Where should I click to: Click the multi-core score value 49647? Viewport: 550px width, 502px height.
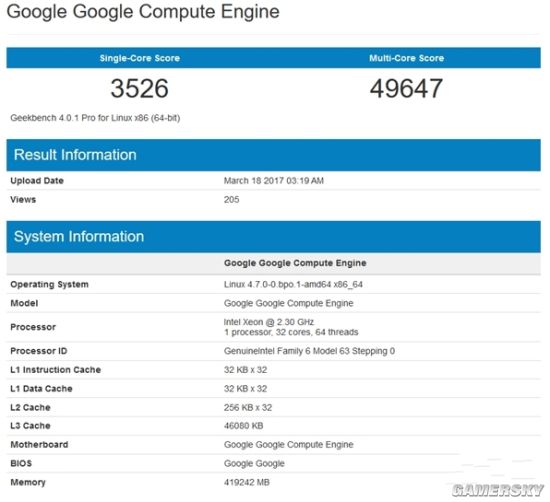pos(406,88)
